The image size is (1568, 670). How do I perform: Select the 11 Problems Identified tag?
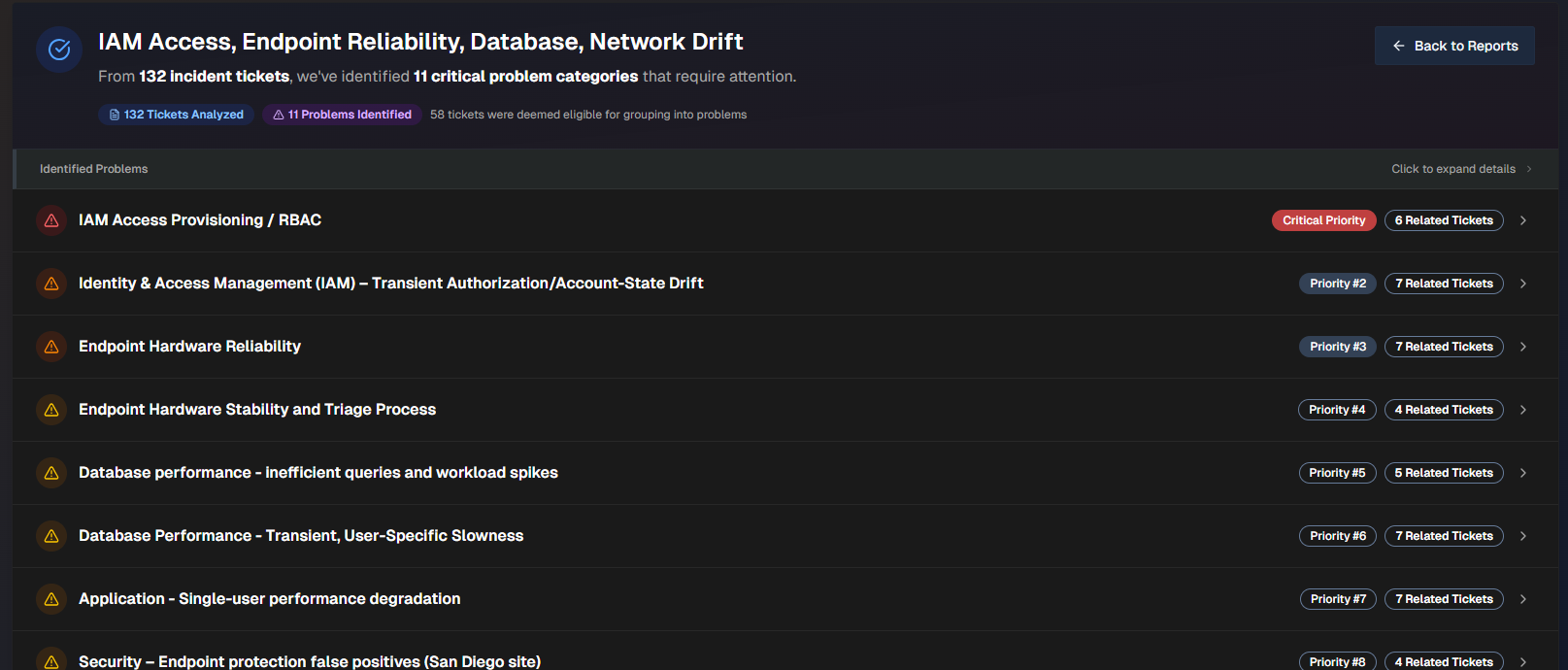[342, 115]
